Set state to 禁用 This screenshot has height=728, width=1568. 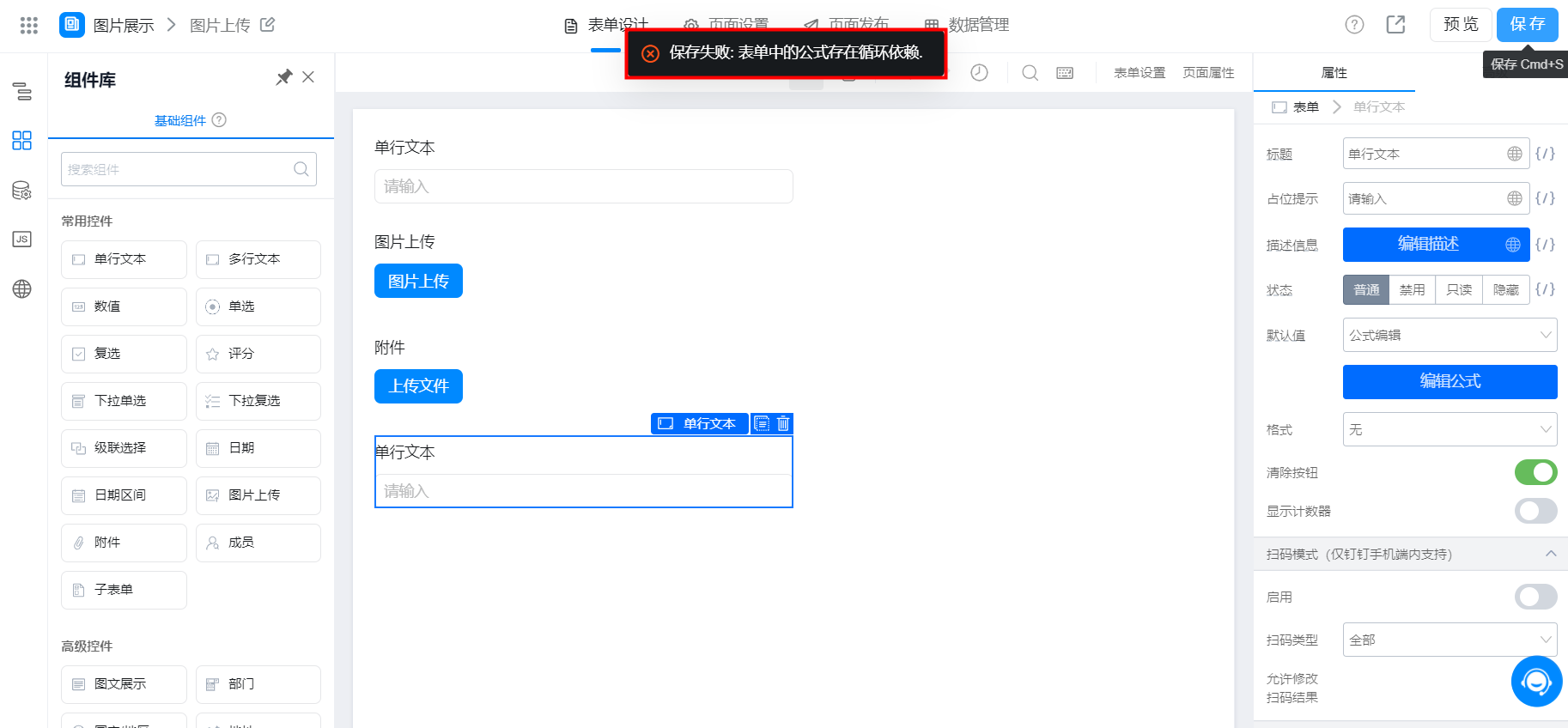(x=1413, y=290)
